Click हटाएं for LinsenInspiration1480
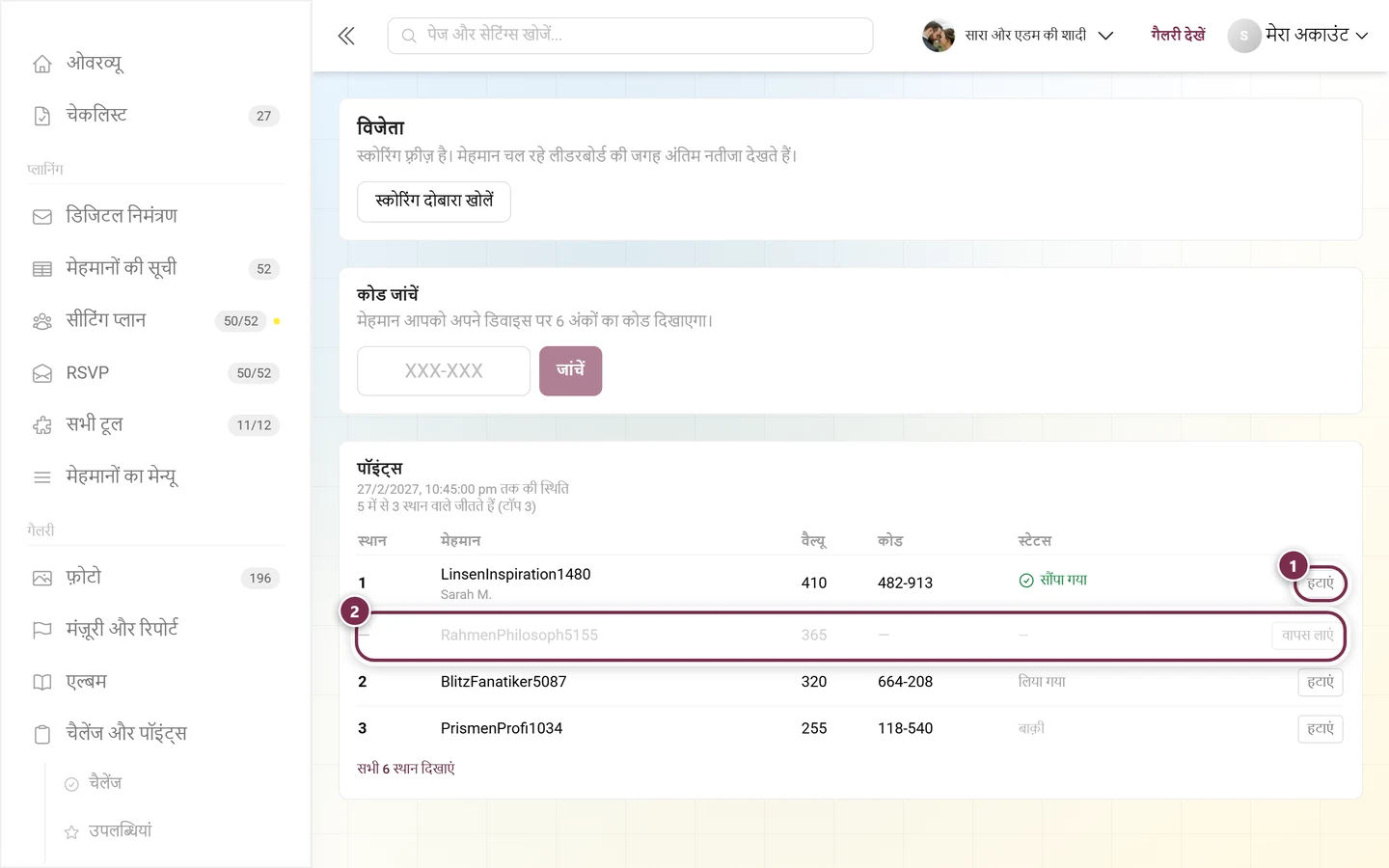 [x=1321, y=583]
